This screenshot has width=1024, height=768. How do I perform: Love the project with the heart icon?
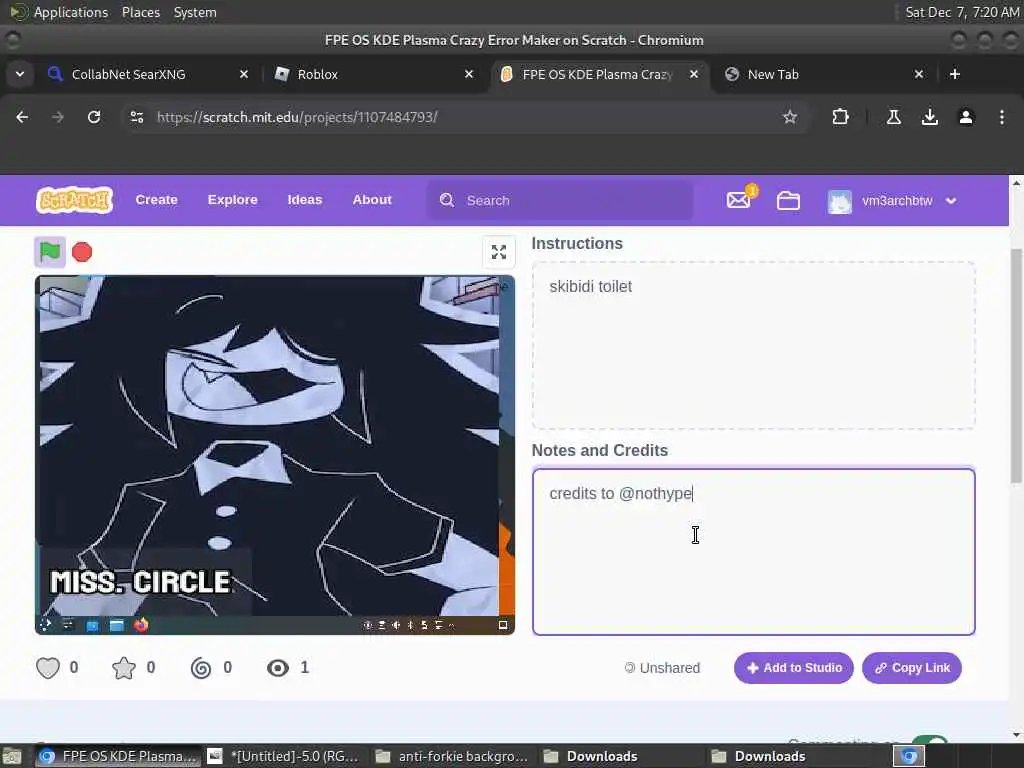(48, 668)
